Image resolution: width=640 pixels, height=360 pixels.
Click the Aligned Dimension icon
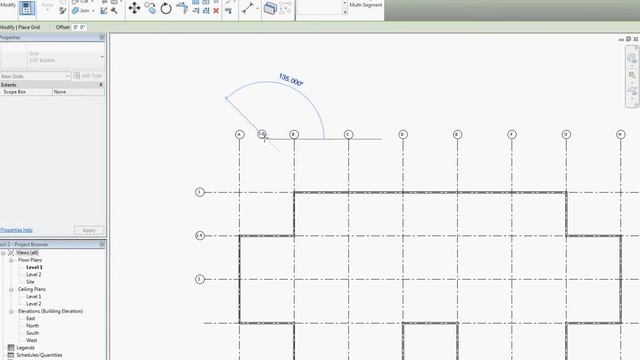[247, 8]
